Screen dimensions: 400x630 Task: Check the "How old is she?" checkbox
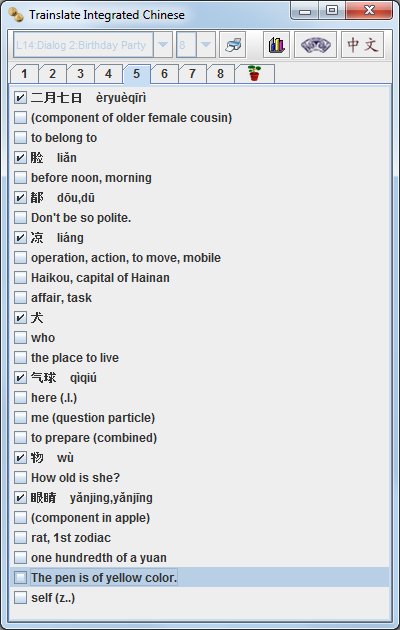(20, 477)
